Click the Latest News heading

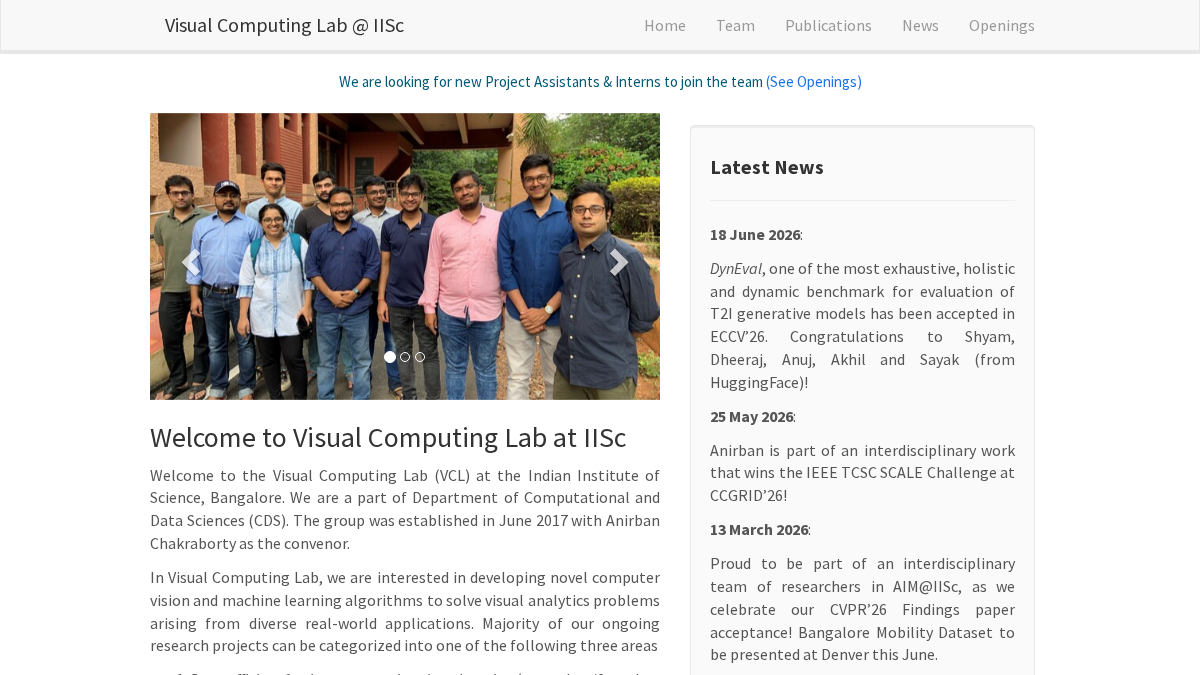coord(767,167)
